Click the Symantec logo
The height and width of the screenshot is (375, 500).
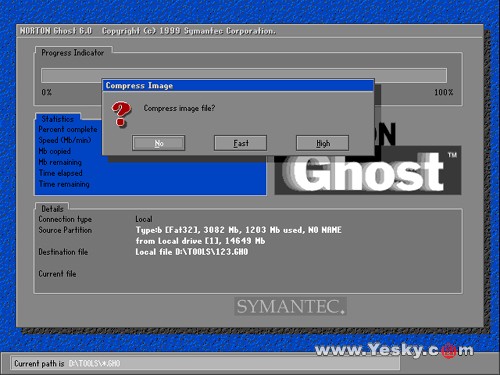(x=290, y=306)
